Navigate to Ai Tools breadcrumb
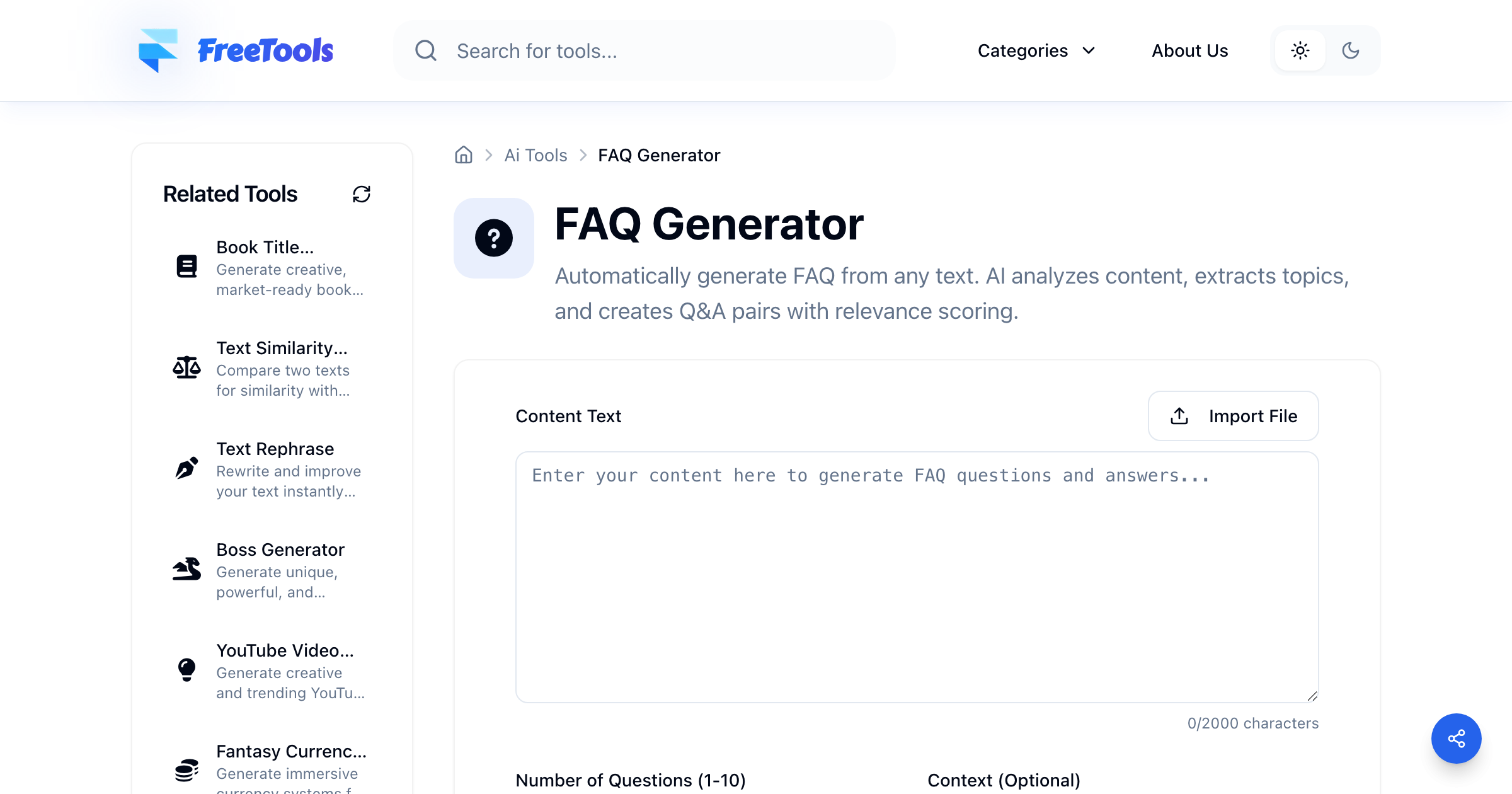The height and width of the screenshot is (794, 1512). (x=535, y=155)
